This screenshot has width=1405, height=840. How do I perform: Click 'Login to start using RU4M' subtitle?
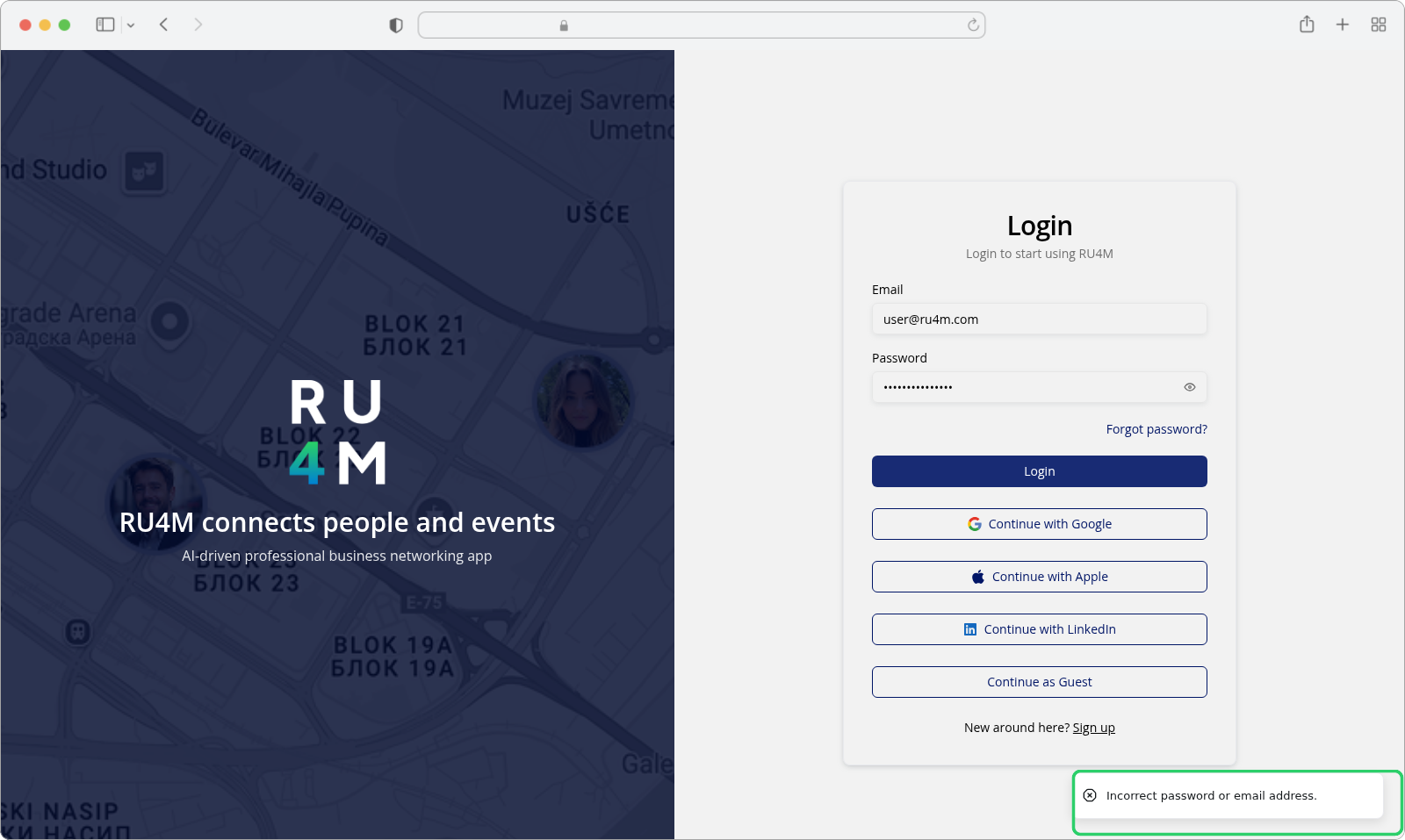pos(1040,254)
